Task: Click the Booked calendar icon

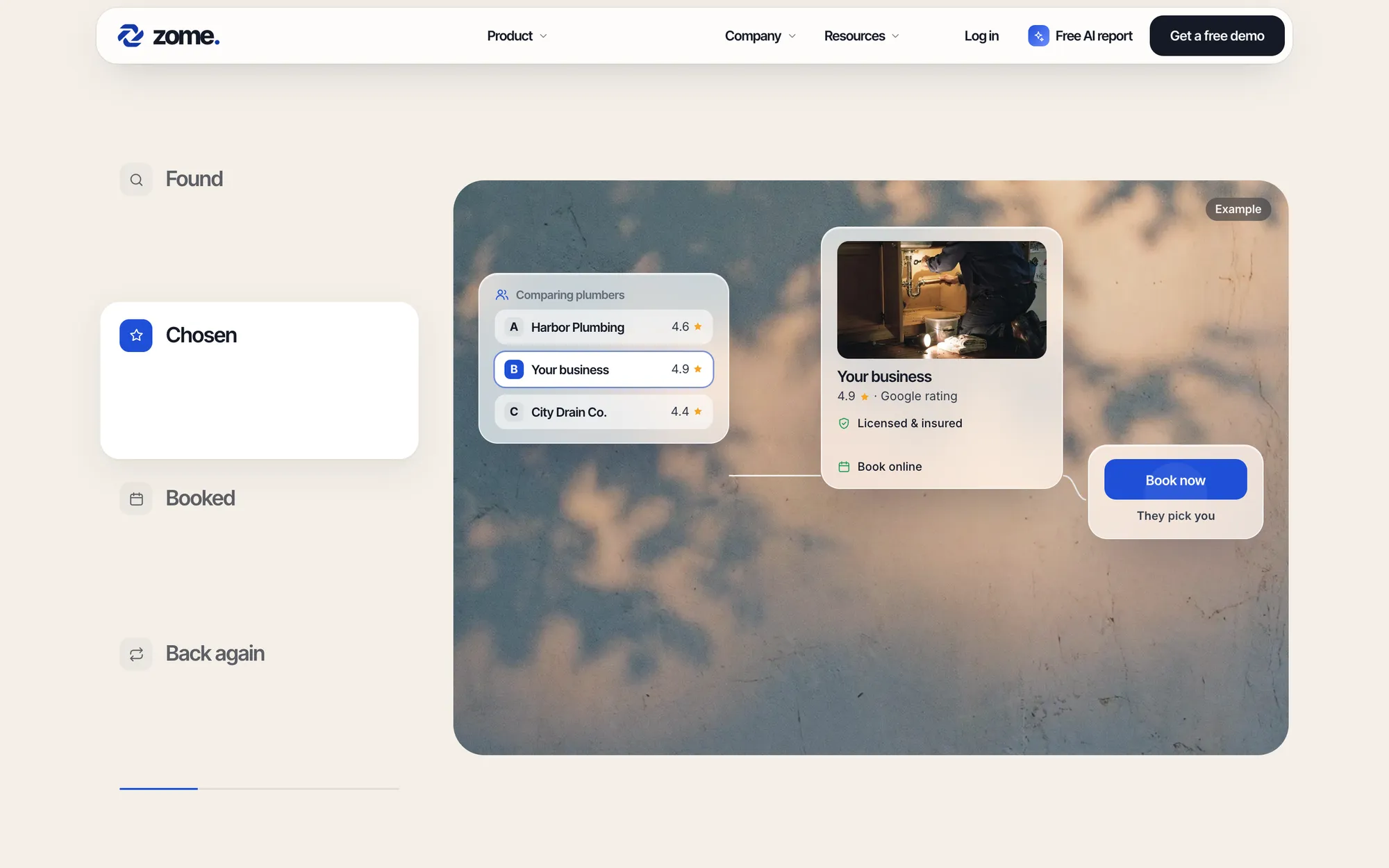Action: pos(136,499)
